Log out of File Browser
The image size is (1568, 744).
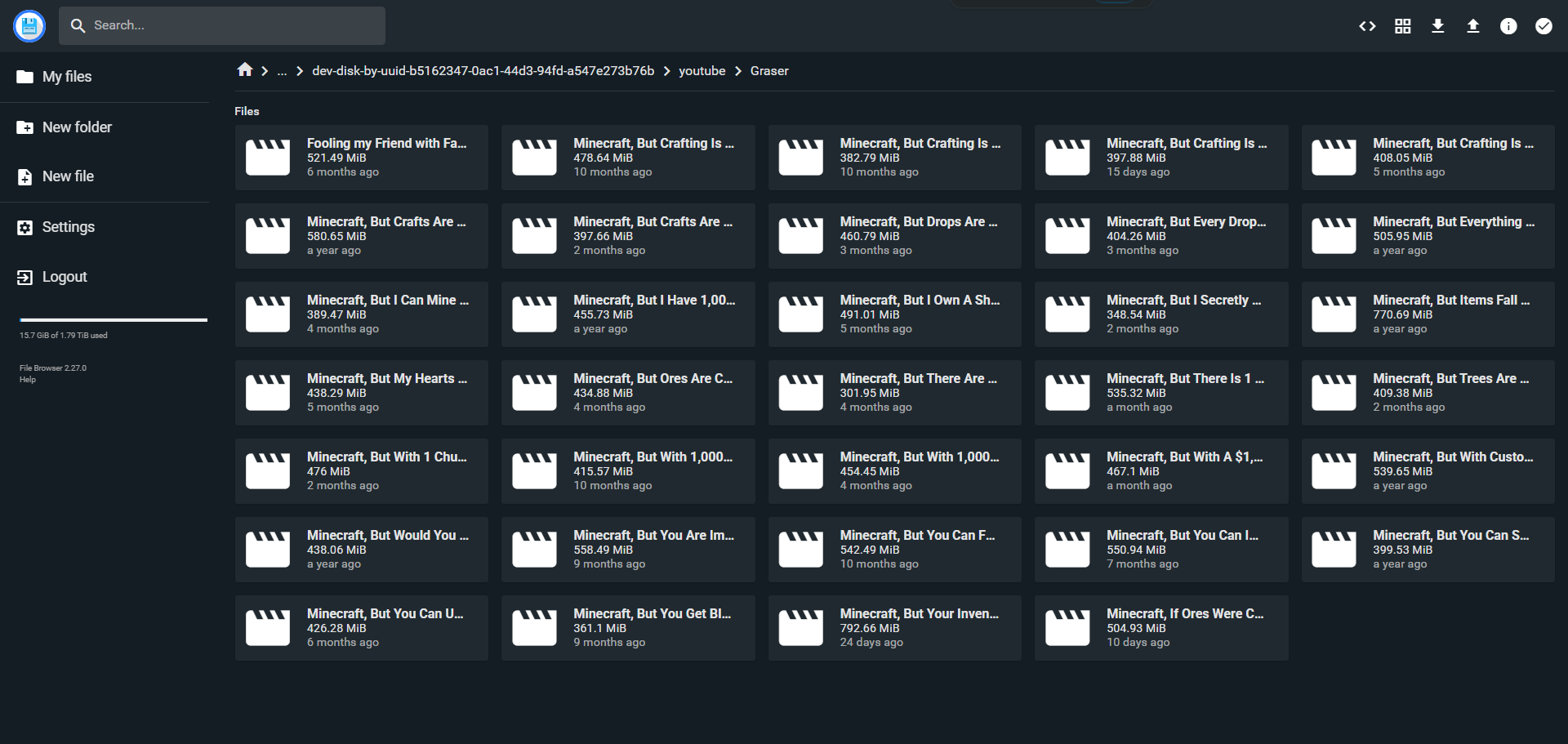pos(64,277)
